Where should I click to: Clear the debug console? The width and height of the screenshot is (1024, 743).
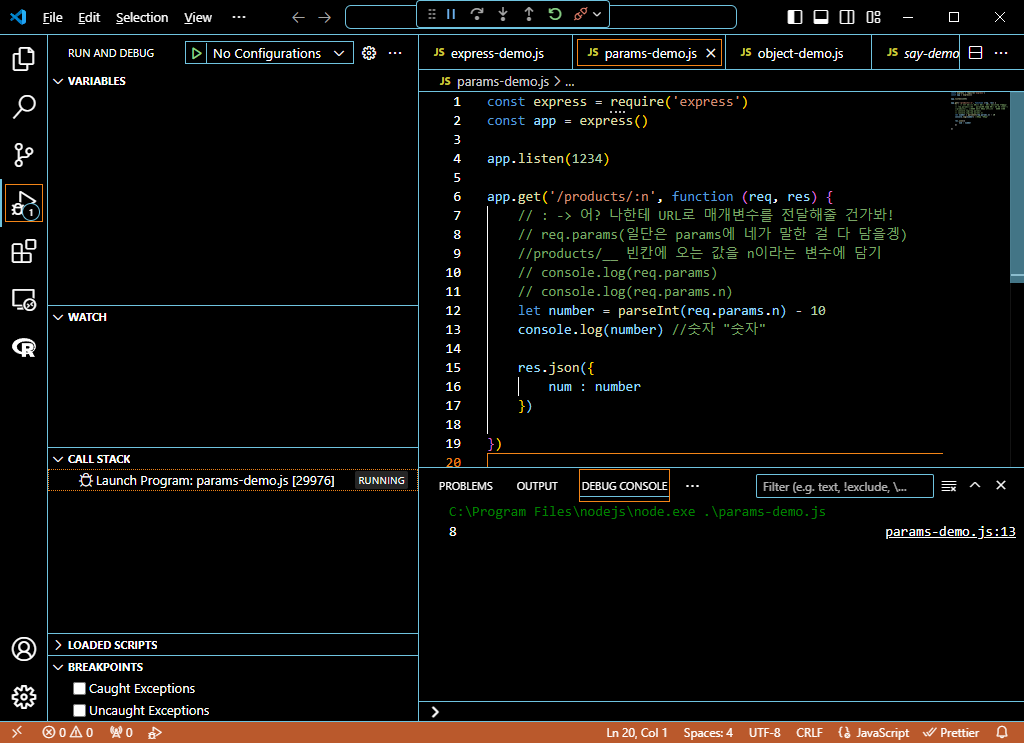pos(949,486)
